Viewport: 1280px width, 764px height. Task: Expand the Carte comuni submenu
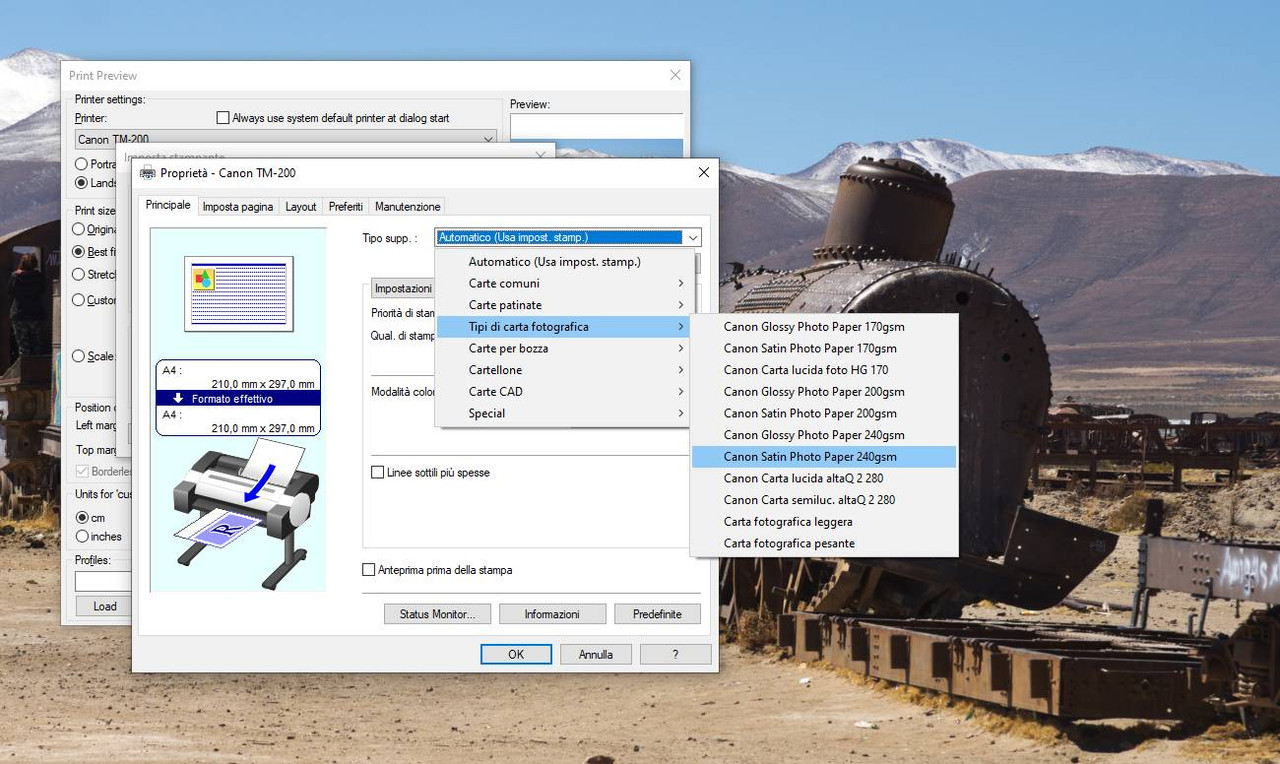pos(566,283)
